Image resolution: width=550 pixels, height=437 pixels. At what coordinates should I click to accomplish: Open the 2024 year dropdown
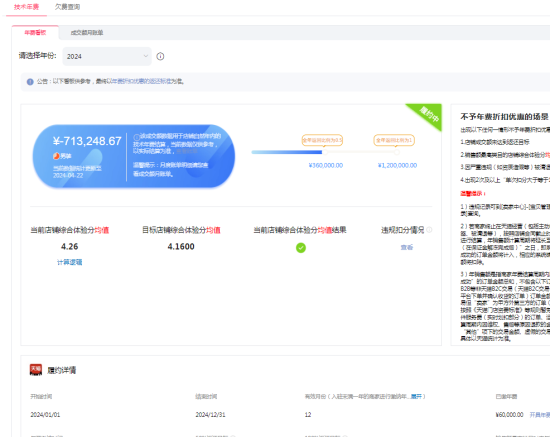(x=107, y=56)
